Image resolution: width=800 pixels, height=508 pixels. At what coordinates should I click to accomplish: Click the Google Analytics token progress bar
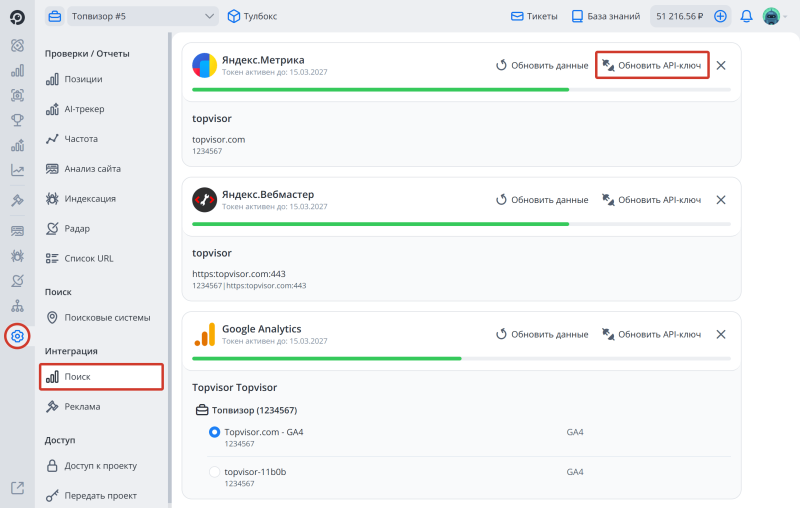point(461,359)
